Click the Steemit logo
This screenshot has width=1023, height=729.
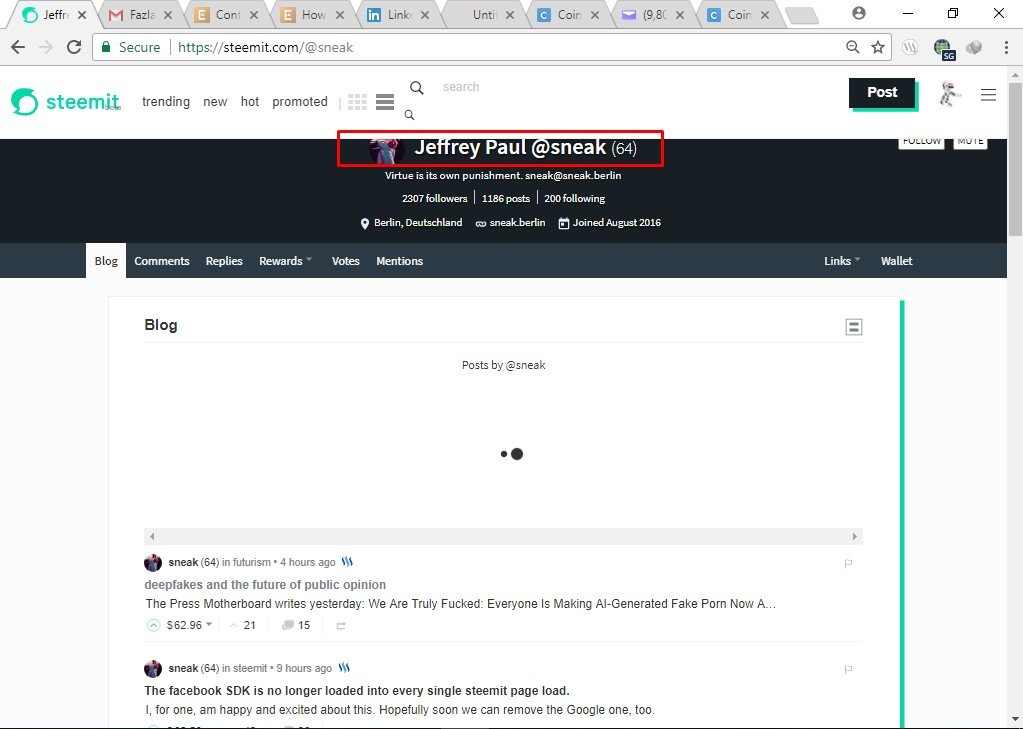(x=66, y=102)
